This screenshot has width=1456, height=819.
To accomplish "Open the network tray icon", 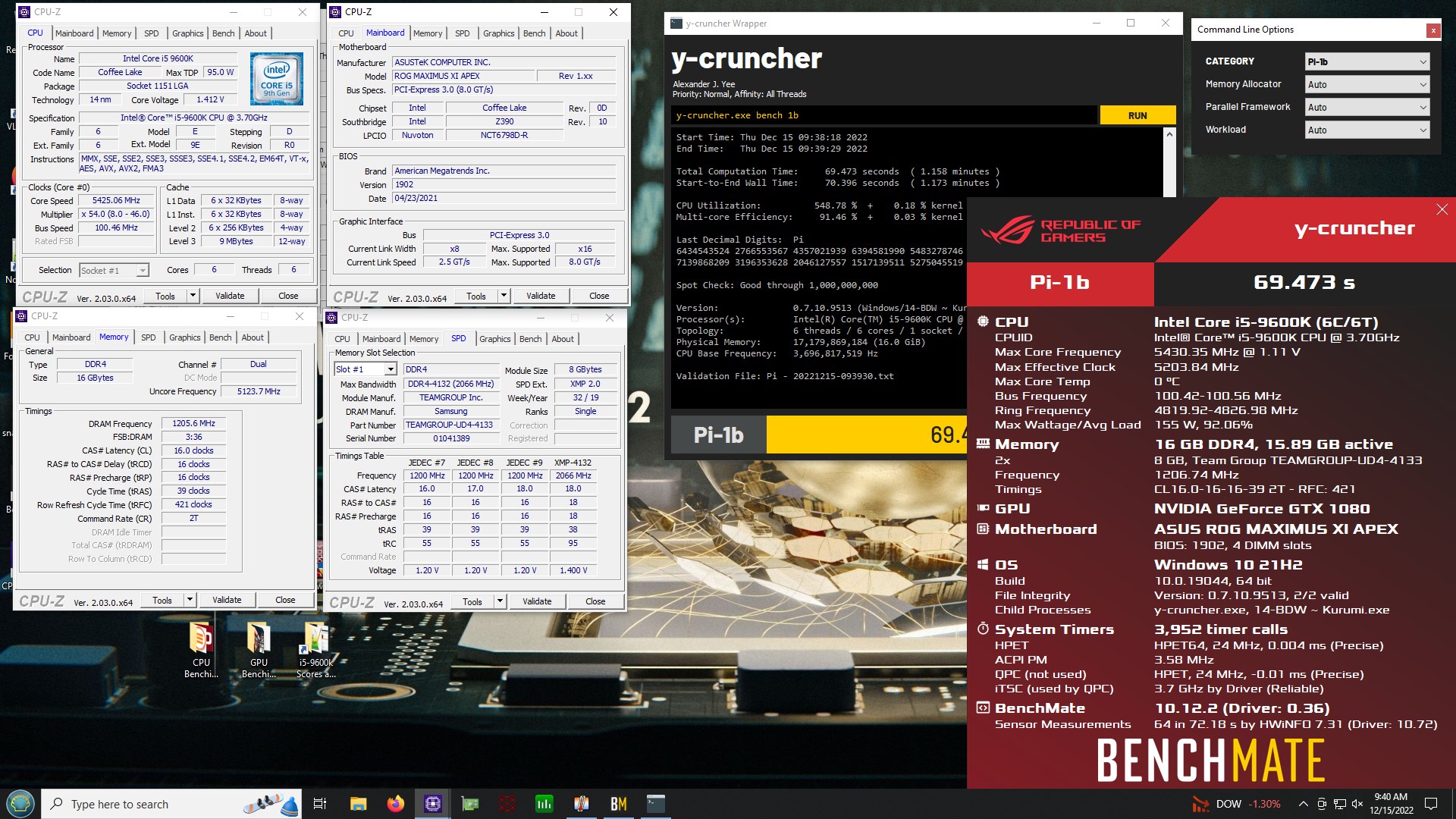I will click(x=1340, y=804).
